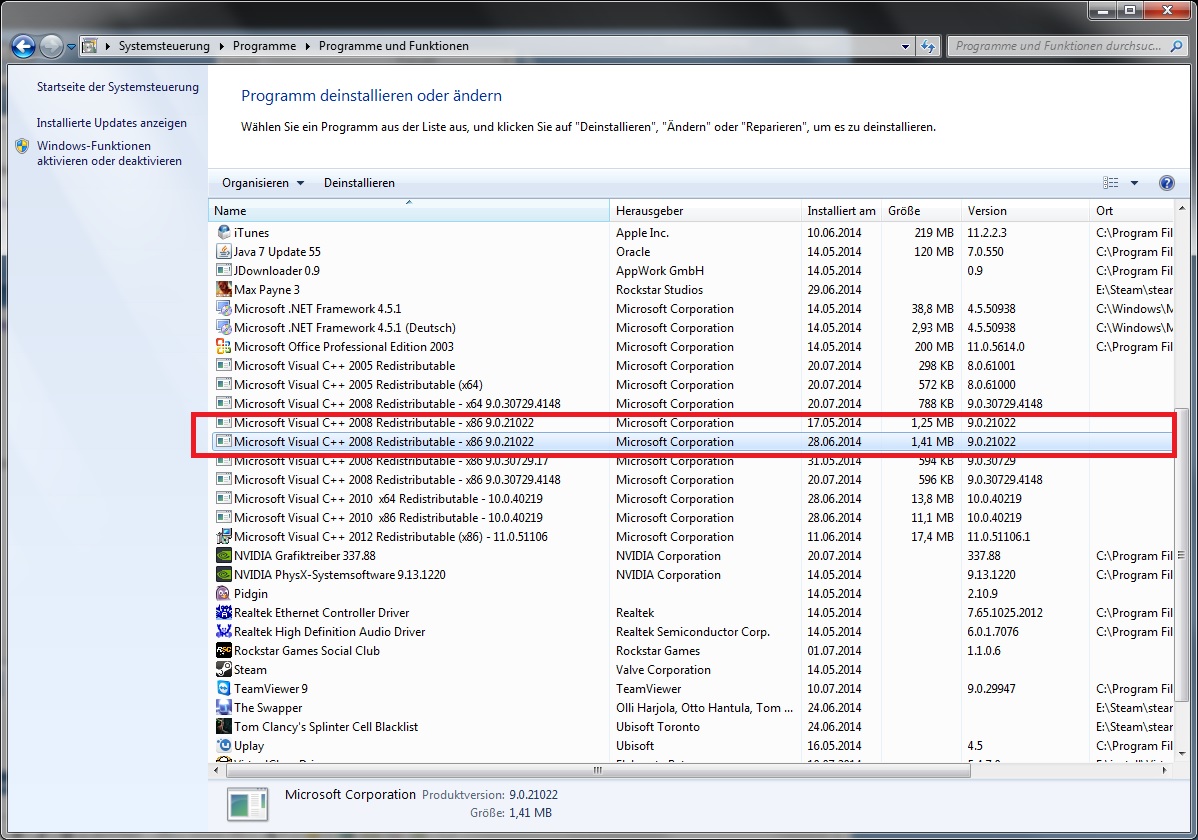Click the horizontal scrollbar thumb
This screenshot has width=1198, height=840.
[x=597, y=770]
